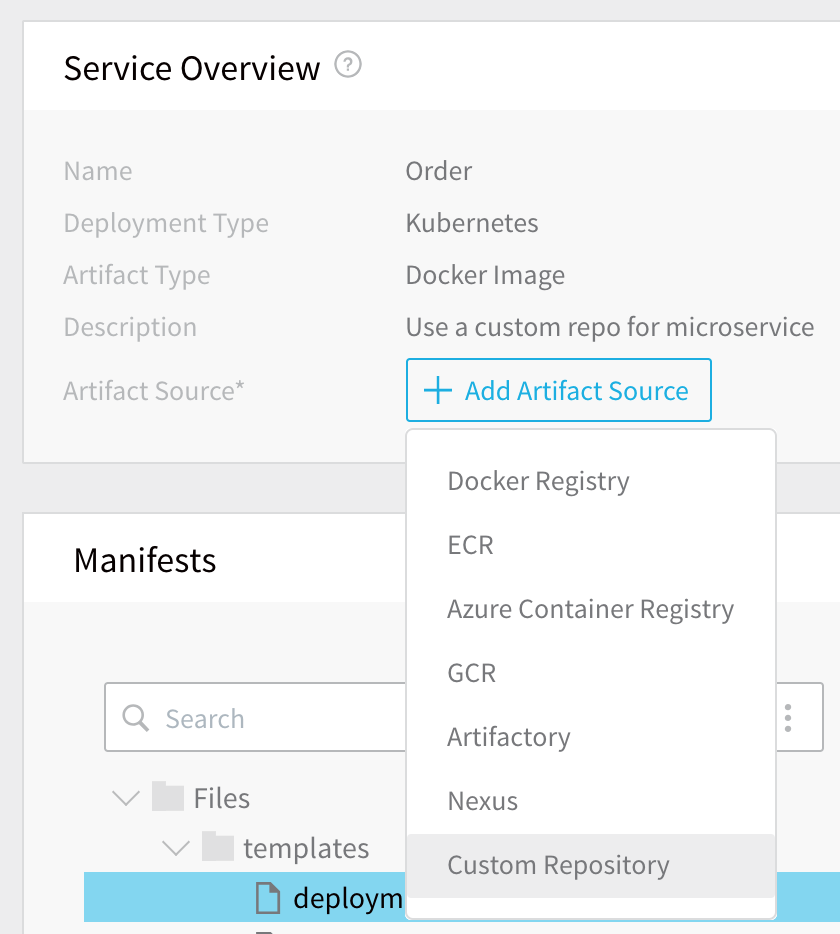
Task: Pick GCR from the artifact source list
Action: click(591, 673)
